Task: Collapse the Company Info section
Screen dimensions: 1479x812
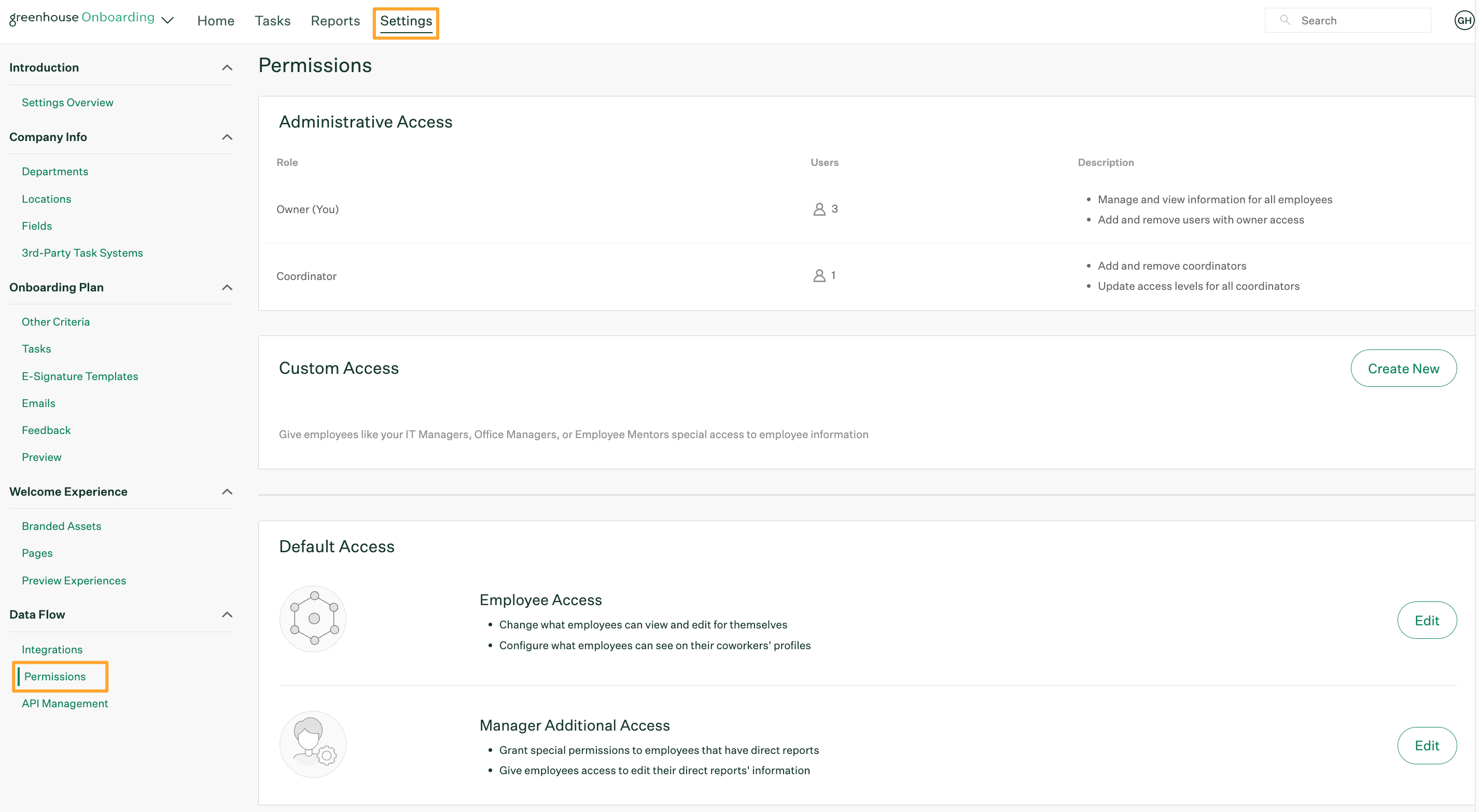Action: 227,137
